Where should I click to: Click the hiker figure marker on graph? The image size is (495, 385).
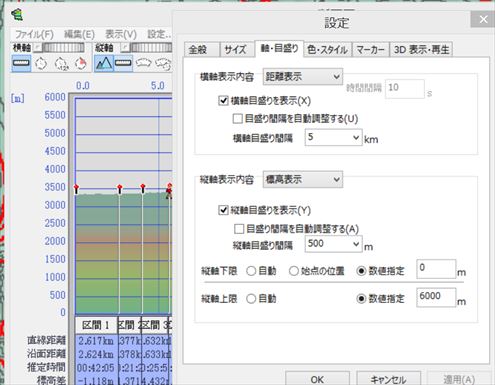pos(169,191)
